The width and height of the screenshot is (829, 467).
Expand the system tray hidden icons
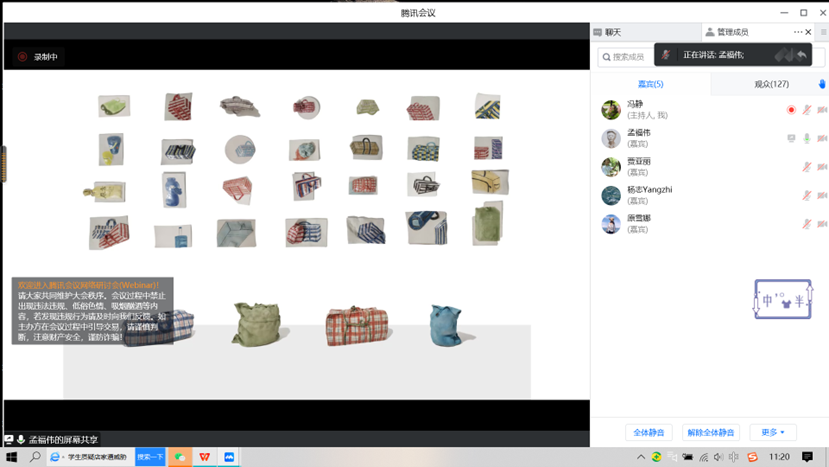coord(641,457)
